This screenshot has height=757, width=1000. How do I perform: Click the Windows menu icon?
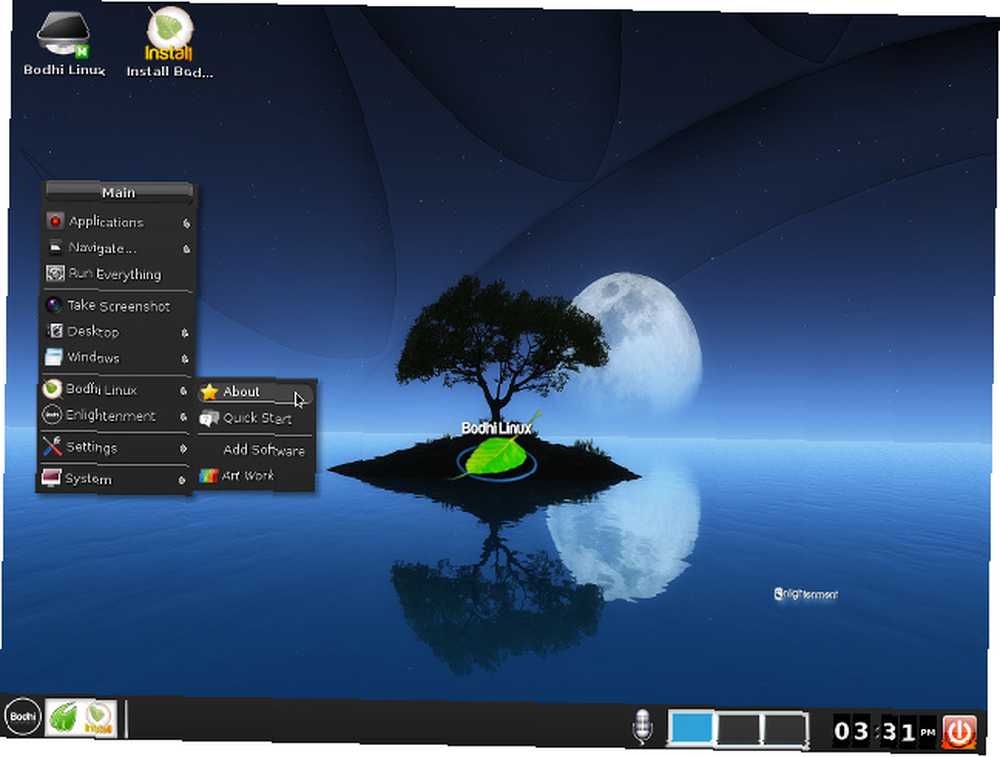point(54,356)
